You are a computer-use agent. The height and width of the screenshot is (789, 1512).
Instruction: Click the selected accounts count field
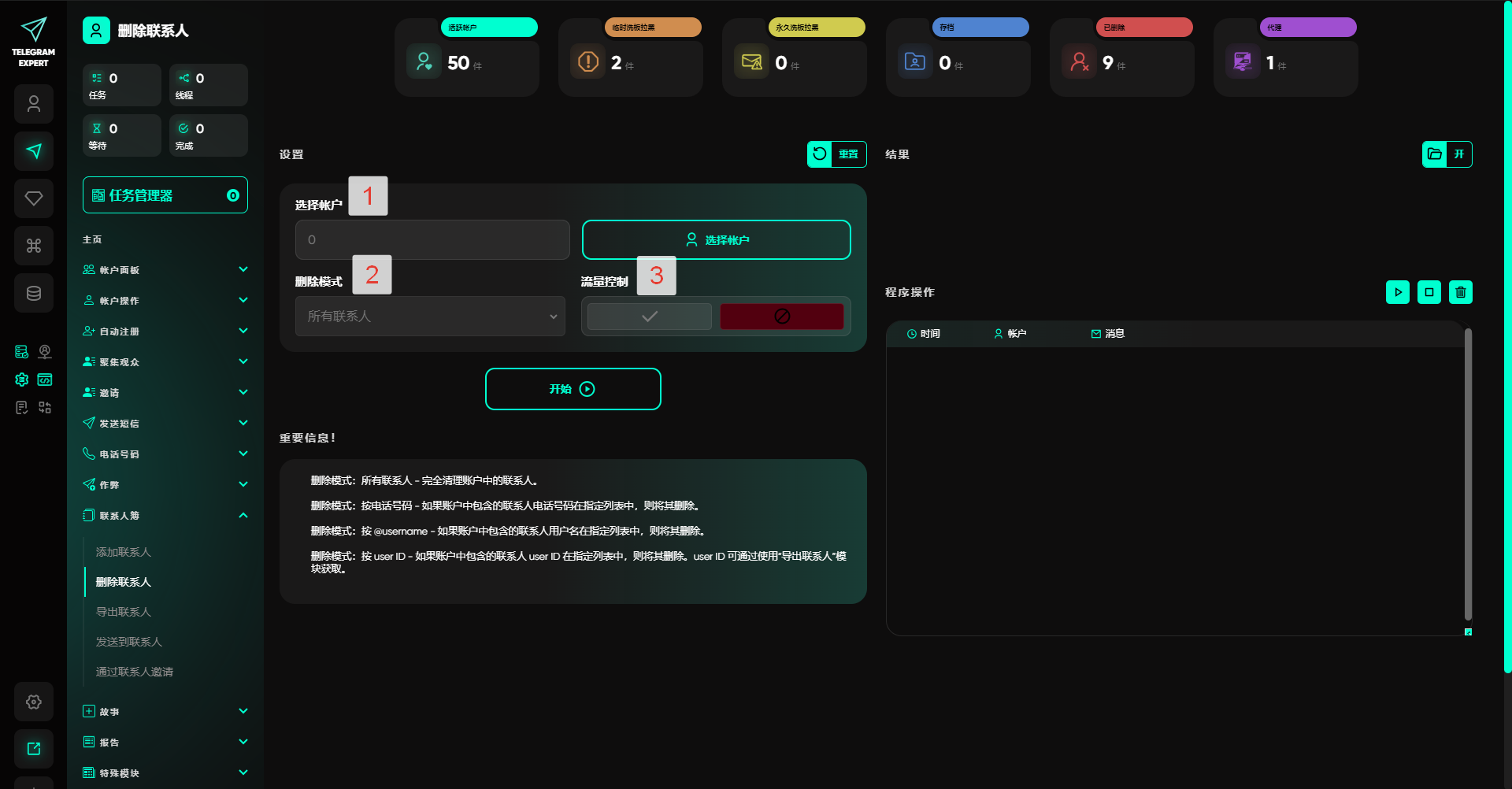(x=432, y=240)
